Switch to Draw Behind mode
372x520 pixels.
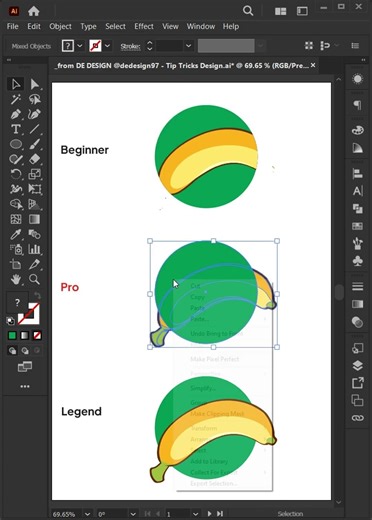click(x=25, y=351)
